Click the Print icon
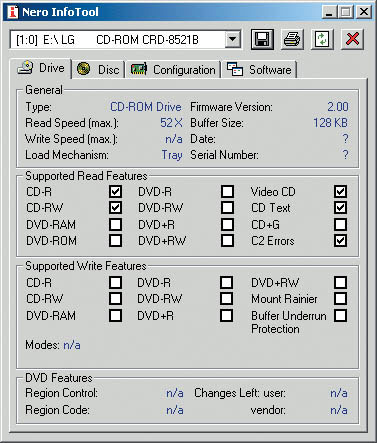The image size is (377, 443). (x=292, y=39)
